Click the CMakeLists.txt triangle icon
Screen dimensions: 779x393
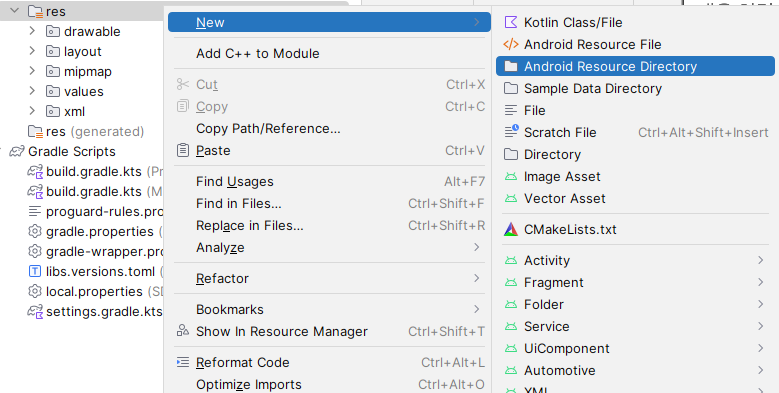pos(511,229)
